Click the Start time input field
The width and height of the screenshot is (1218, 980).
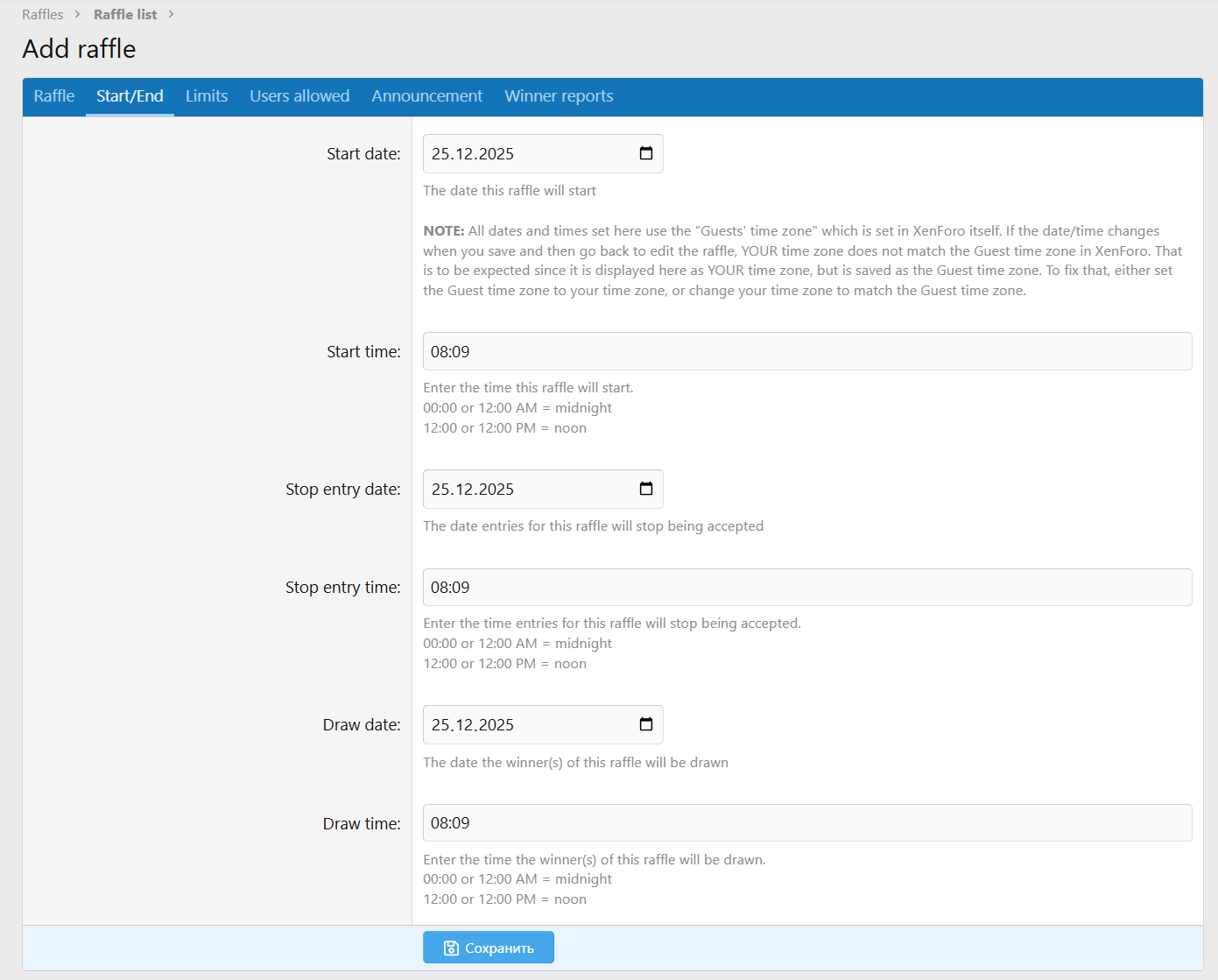tap(806, 351)
